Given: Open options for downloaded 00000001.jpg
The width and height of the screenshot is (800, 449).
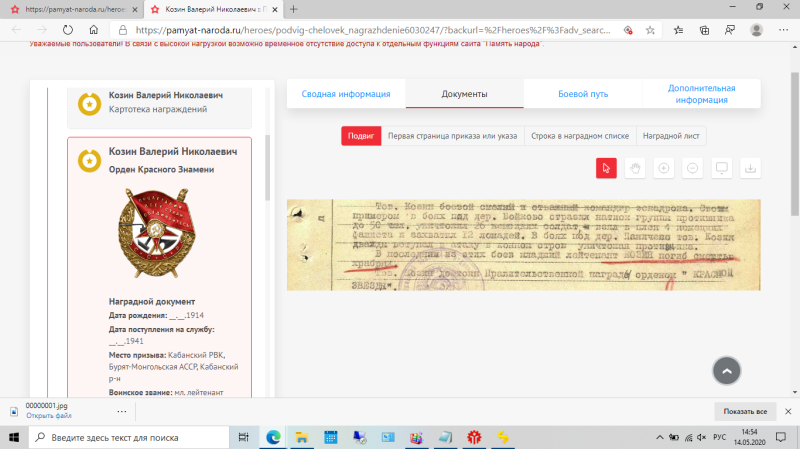Looking at the screenshot, I should 121,411.
